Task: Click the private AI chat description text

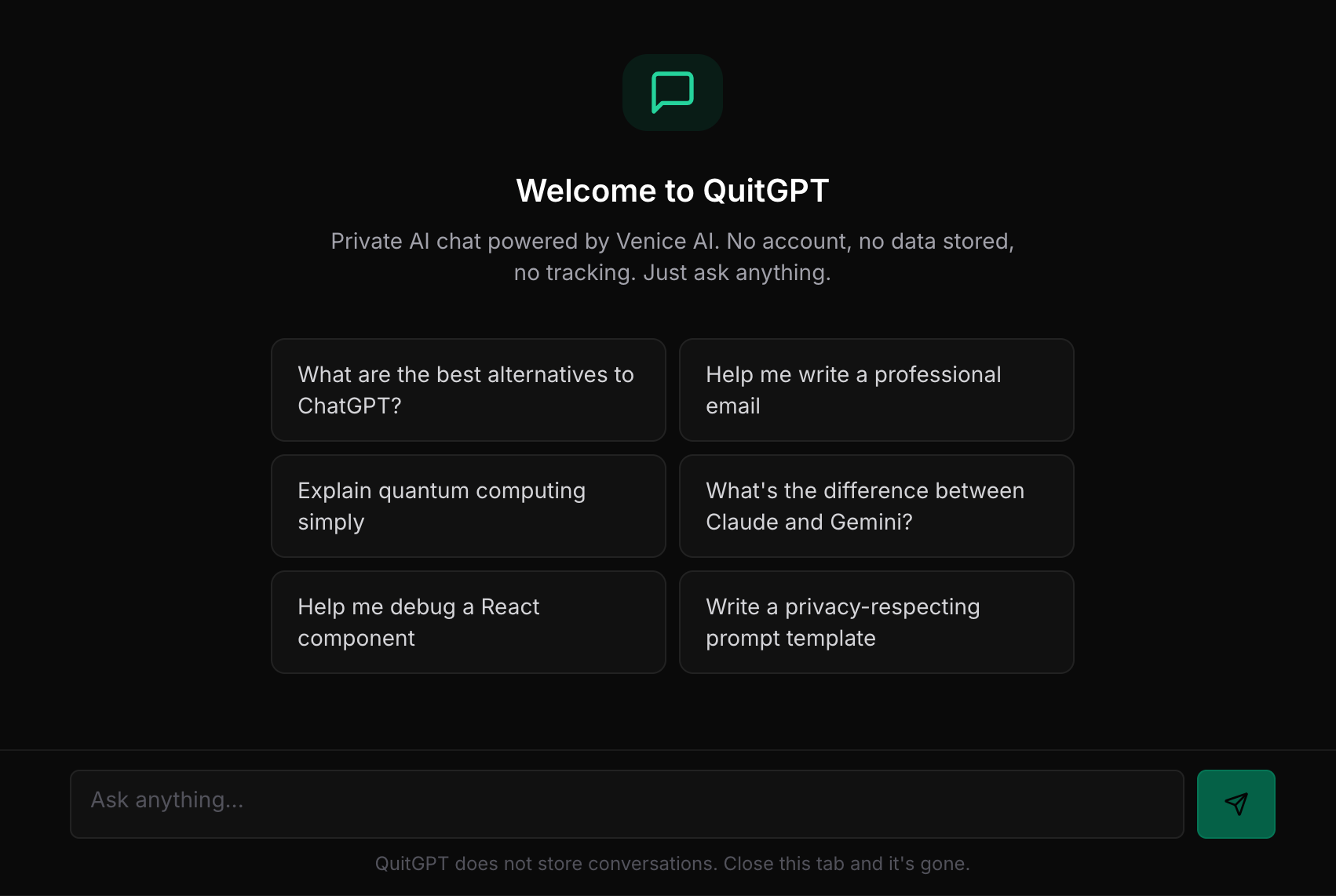Action: (672, 257)
